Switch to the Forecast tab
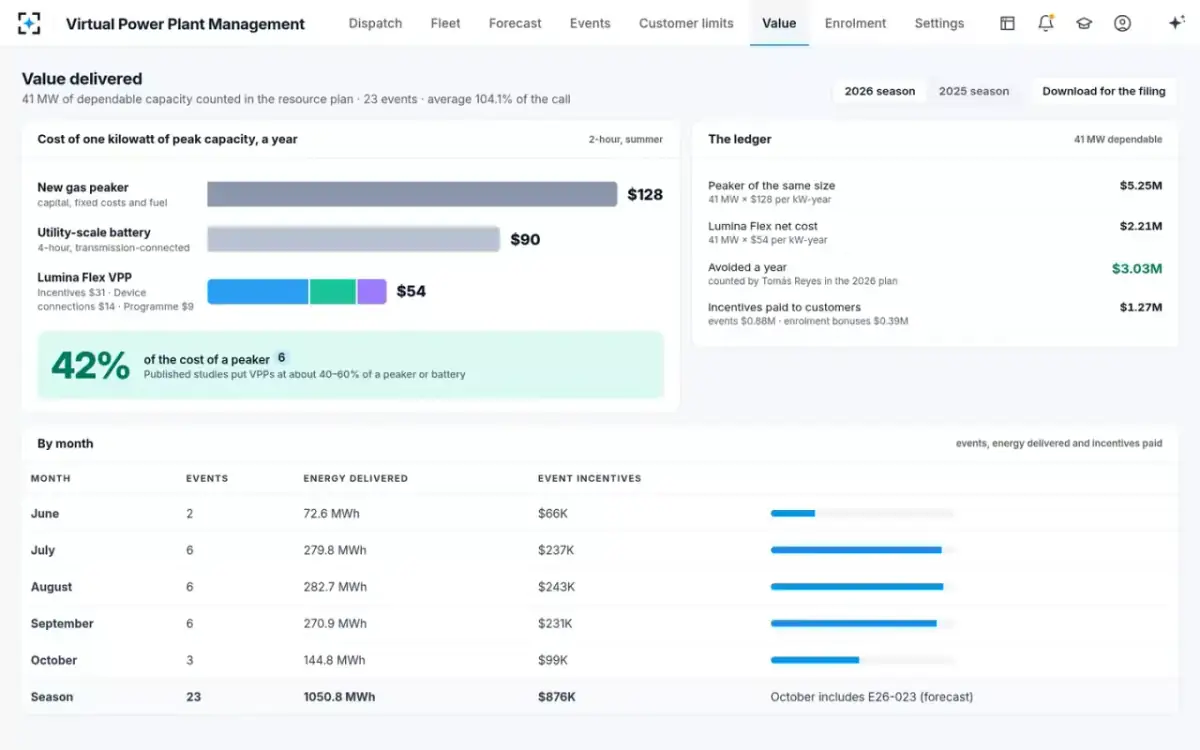 pyautogui.click(x=515, y=23)
